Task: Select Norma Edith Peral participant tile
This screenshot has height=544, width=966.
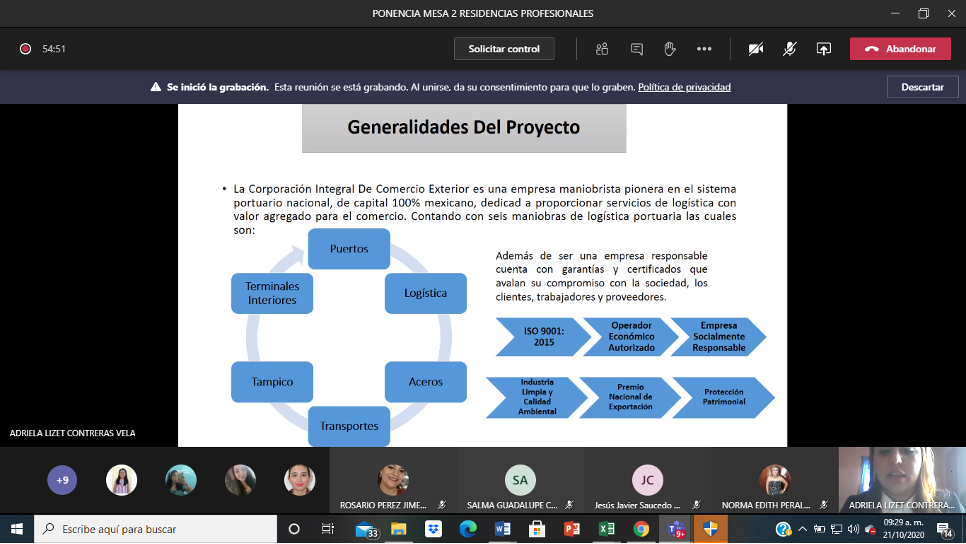Action: click(x=774, y=481)
